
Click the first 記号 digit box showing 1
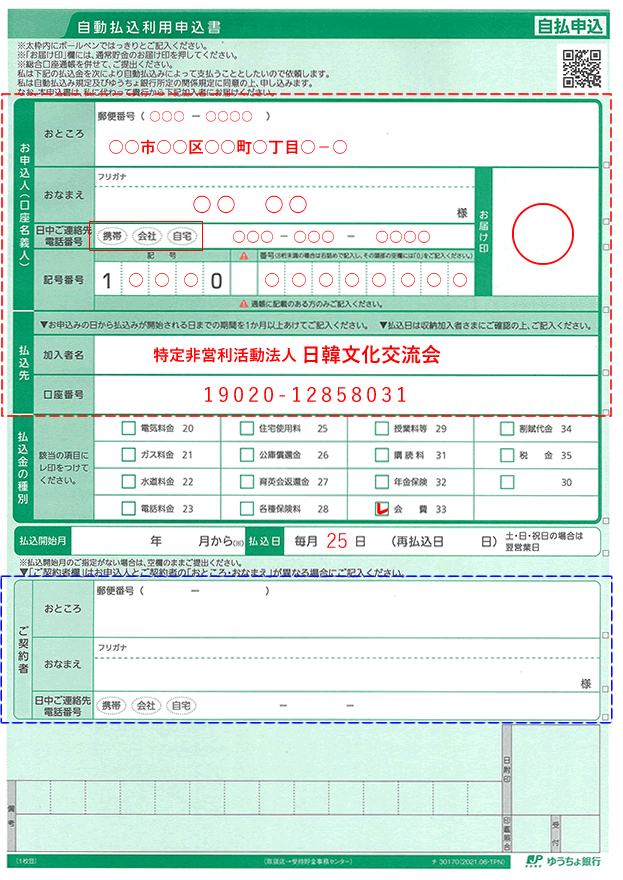pyautogui.click(x=108, y=279)
